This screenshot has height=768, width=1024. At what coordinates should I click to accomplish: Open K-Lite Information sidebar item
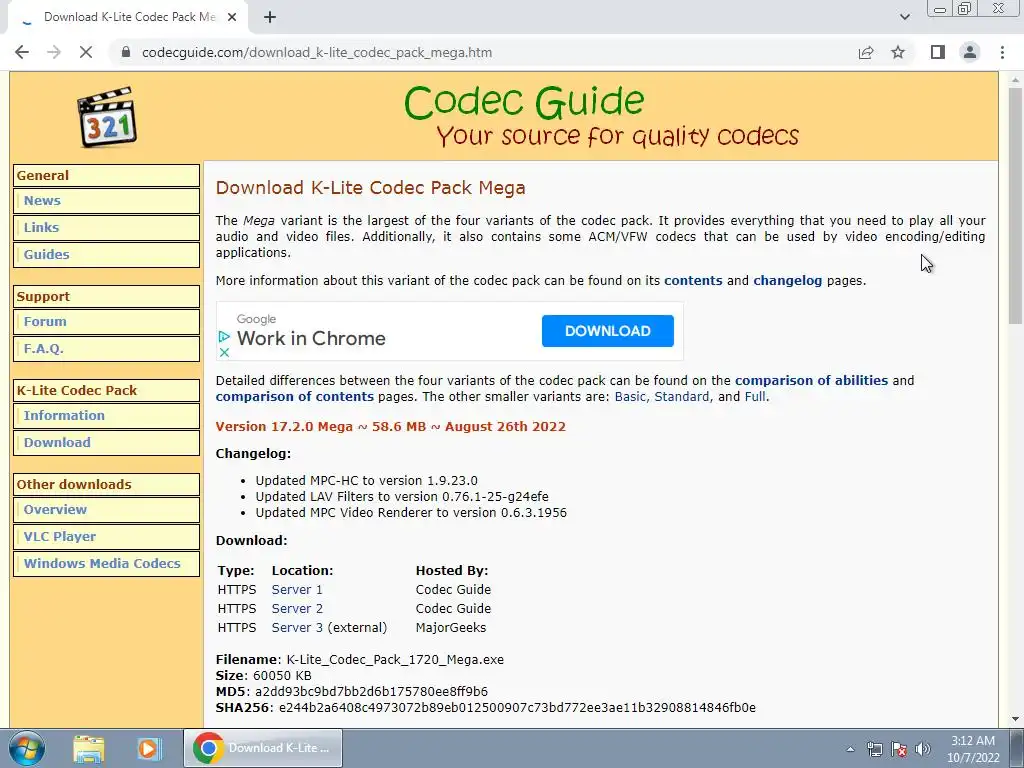[106, 416]
